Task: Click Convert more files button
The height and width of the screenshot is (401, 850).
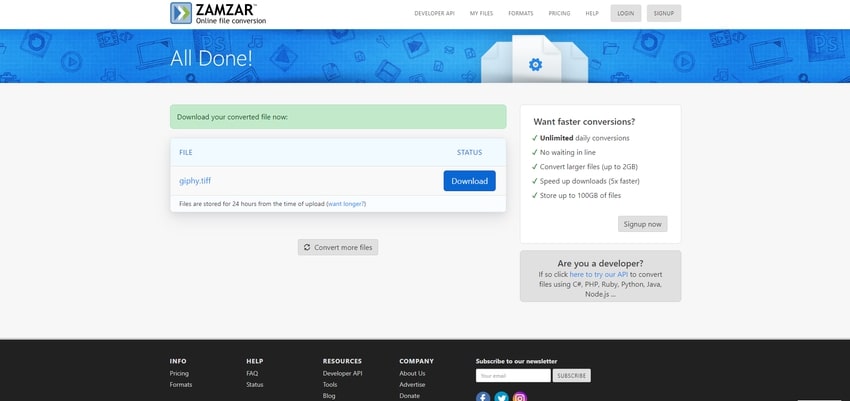Action: pos(338,247)
